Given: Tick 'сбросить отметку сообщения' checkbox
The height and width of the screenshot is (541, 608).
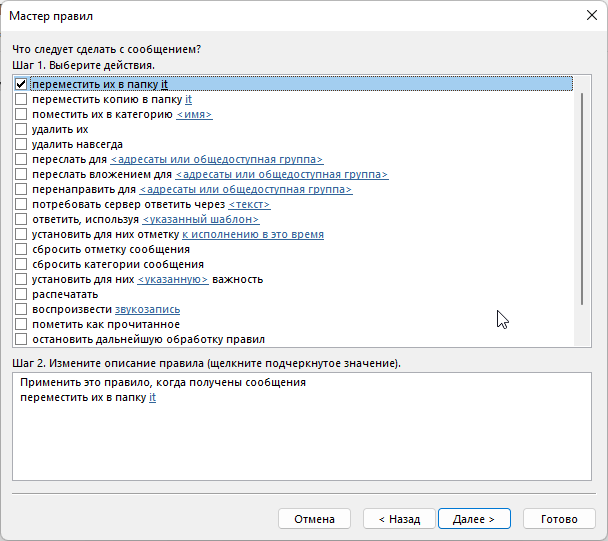Looking at the screenshot, I should pos(21,250).
